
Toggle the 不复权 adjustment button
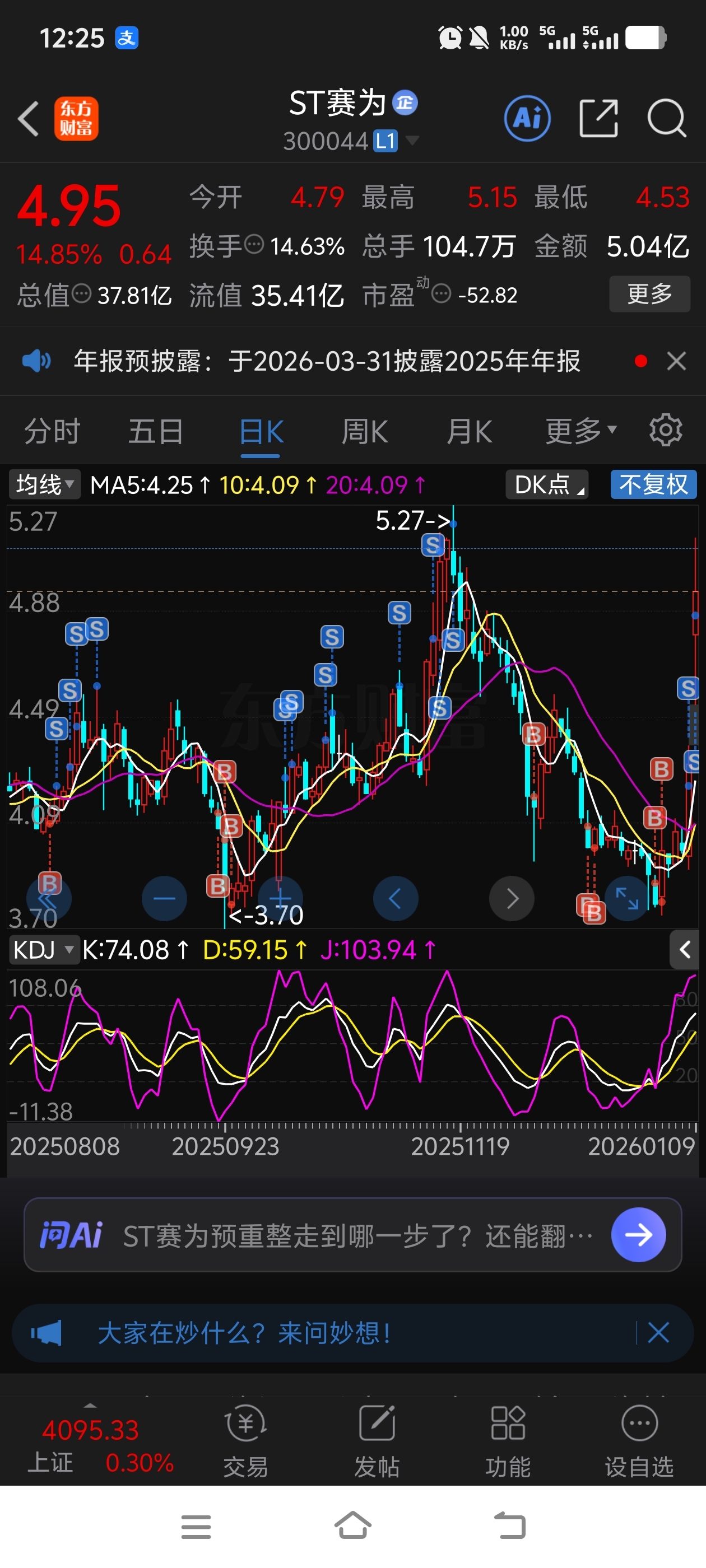654,484
